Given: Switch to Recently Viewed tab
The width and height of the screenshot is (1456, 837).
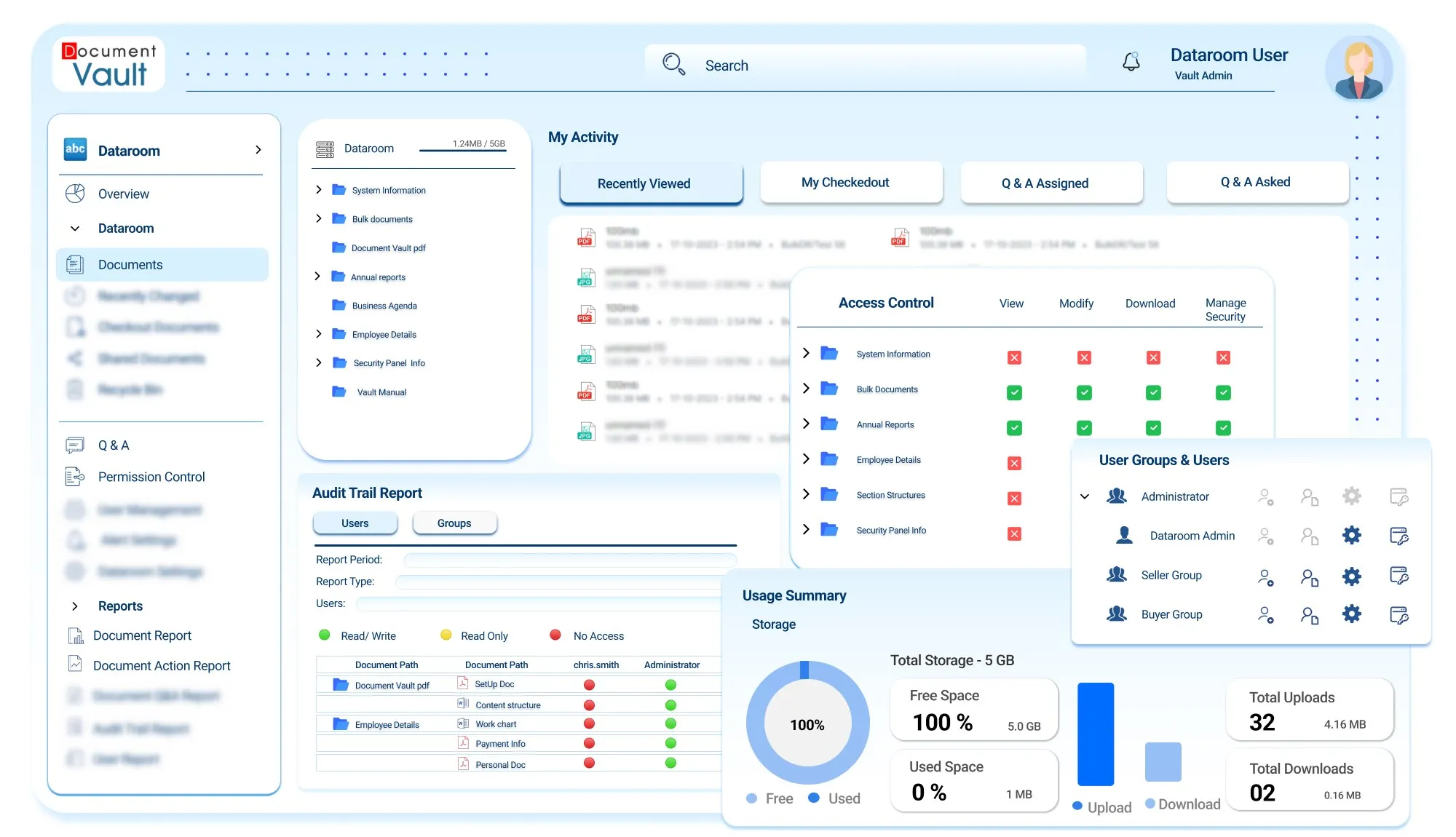Looking at the screenshot, I should (651, 183).
